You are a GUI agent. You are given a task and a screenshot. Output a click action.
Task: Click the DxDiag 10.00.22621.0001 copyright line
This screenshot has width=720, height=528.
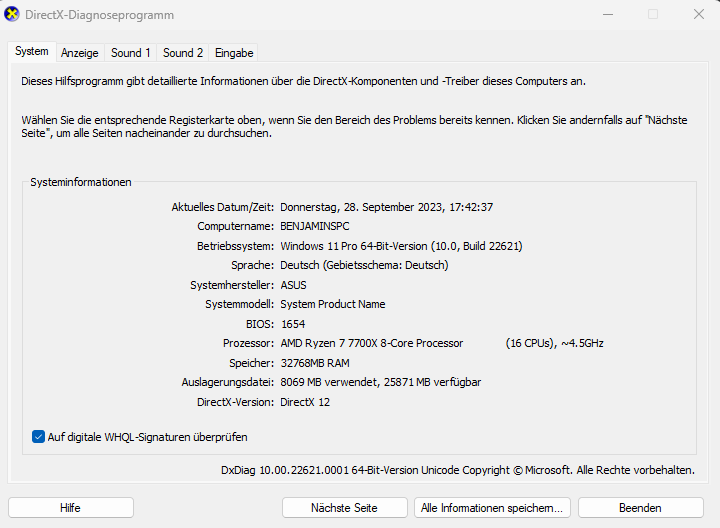point(458,470)
